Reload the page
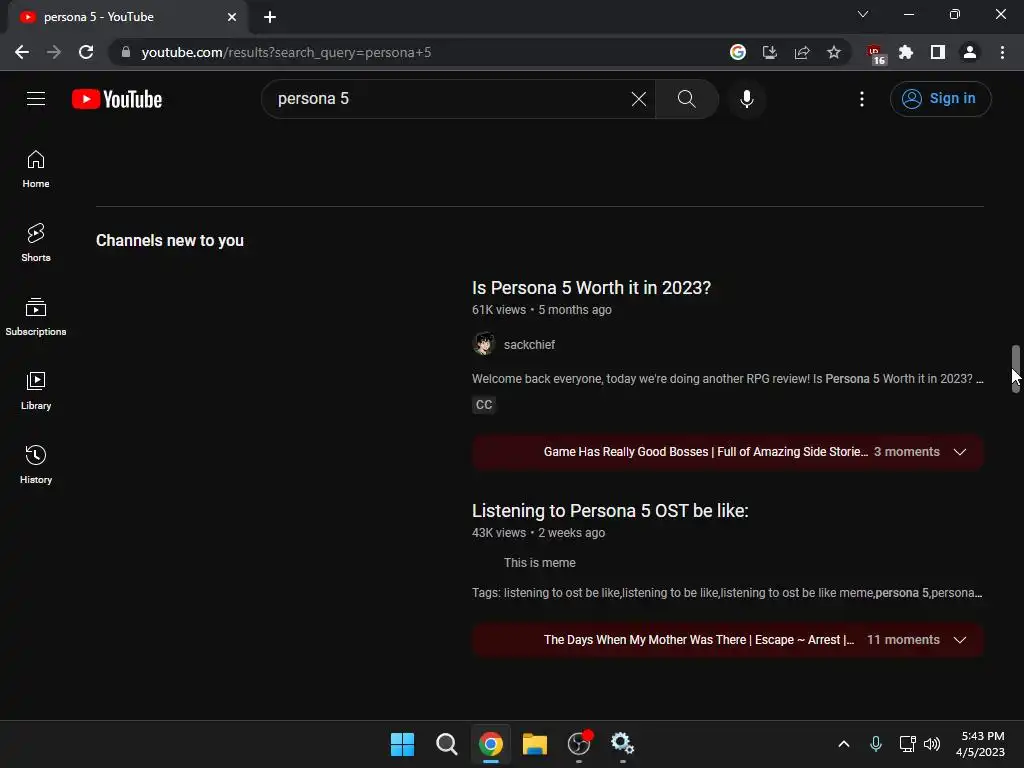Image resolution: width=1024 pixels, height=768 pixels. [x=86, y=52]
